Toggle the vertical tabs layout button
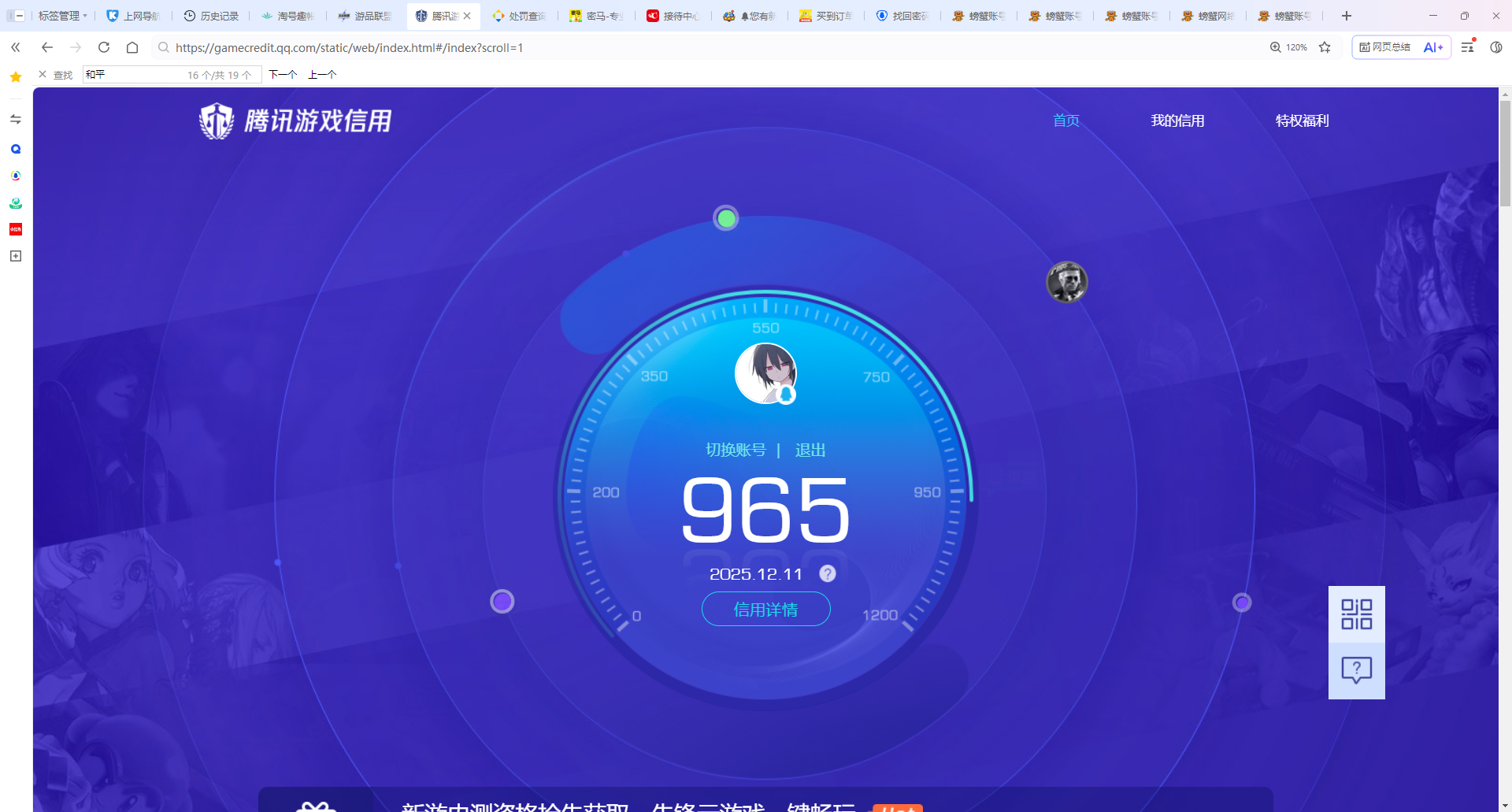The image size is (1512, 812). [15, 16]
